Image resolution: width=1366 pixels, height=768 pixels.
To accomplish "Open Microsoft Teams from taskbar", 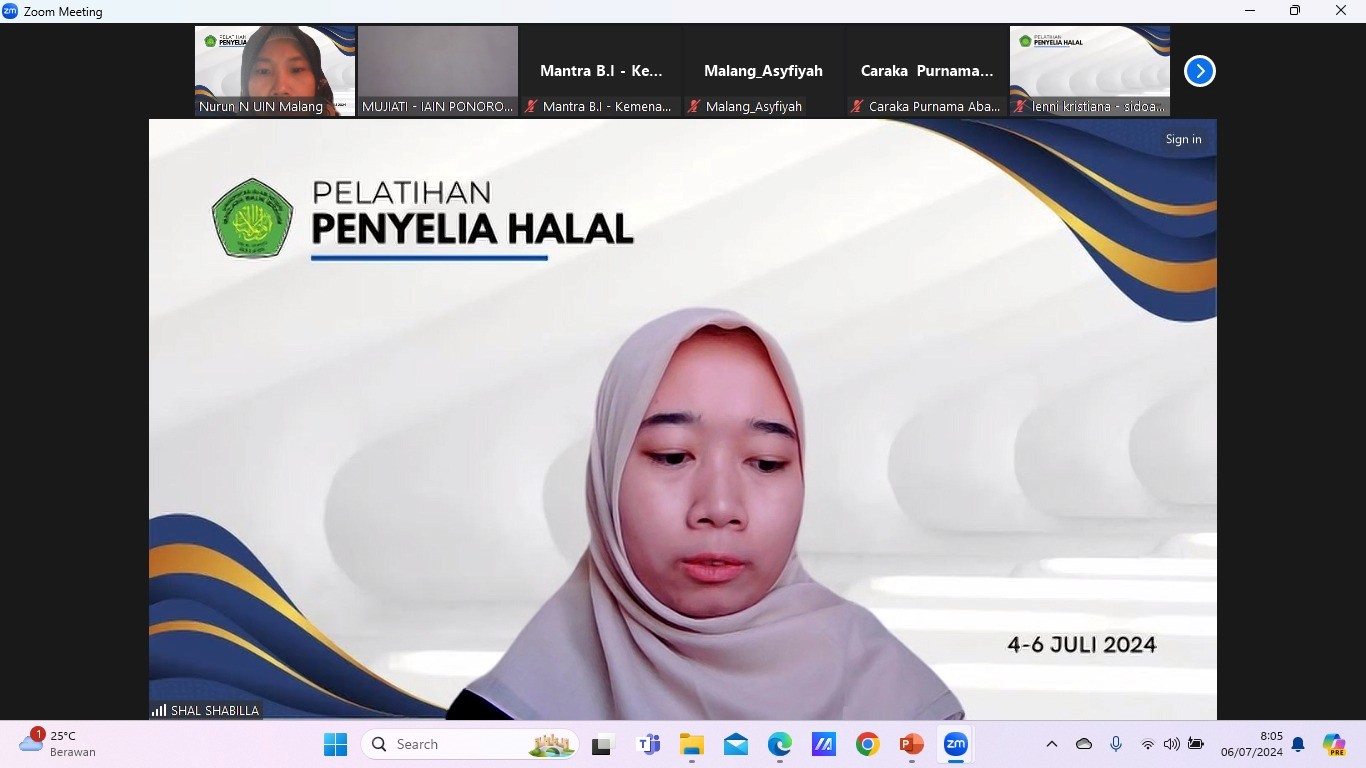I will (x=648, y=744).
